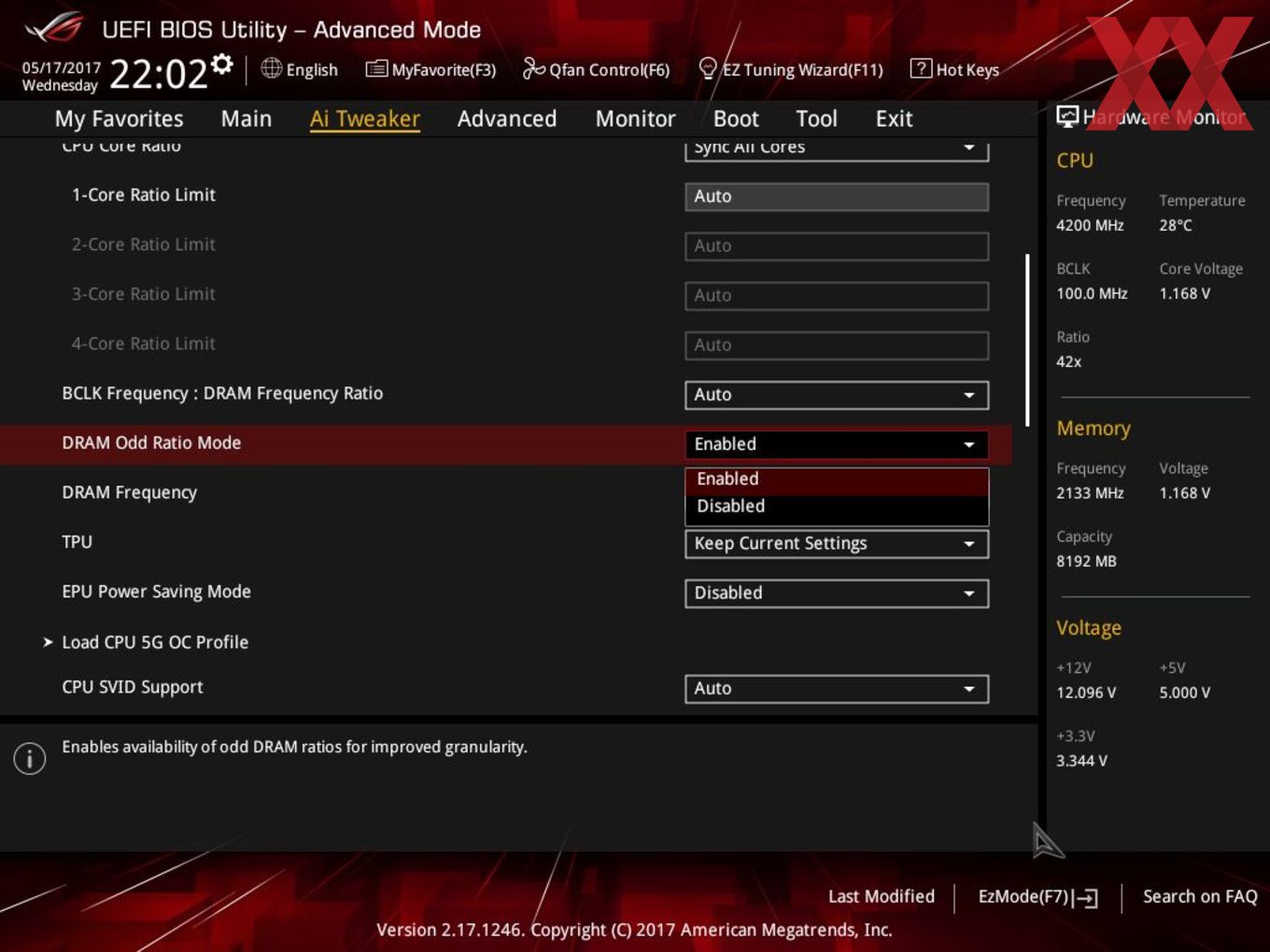
Task: Choose Enabled in the open dropdown list
Action: (837, 479)
